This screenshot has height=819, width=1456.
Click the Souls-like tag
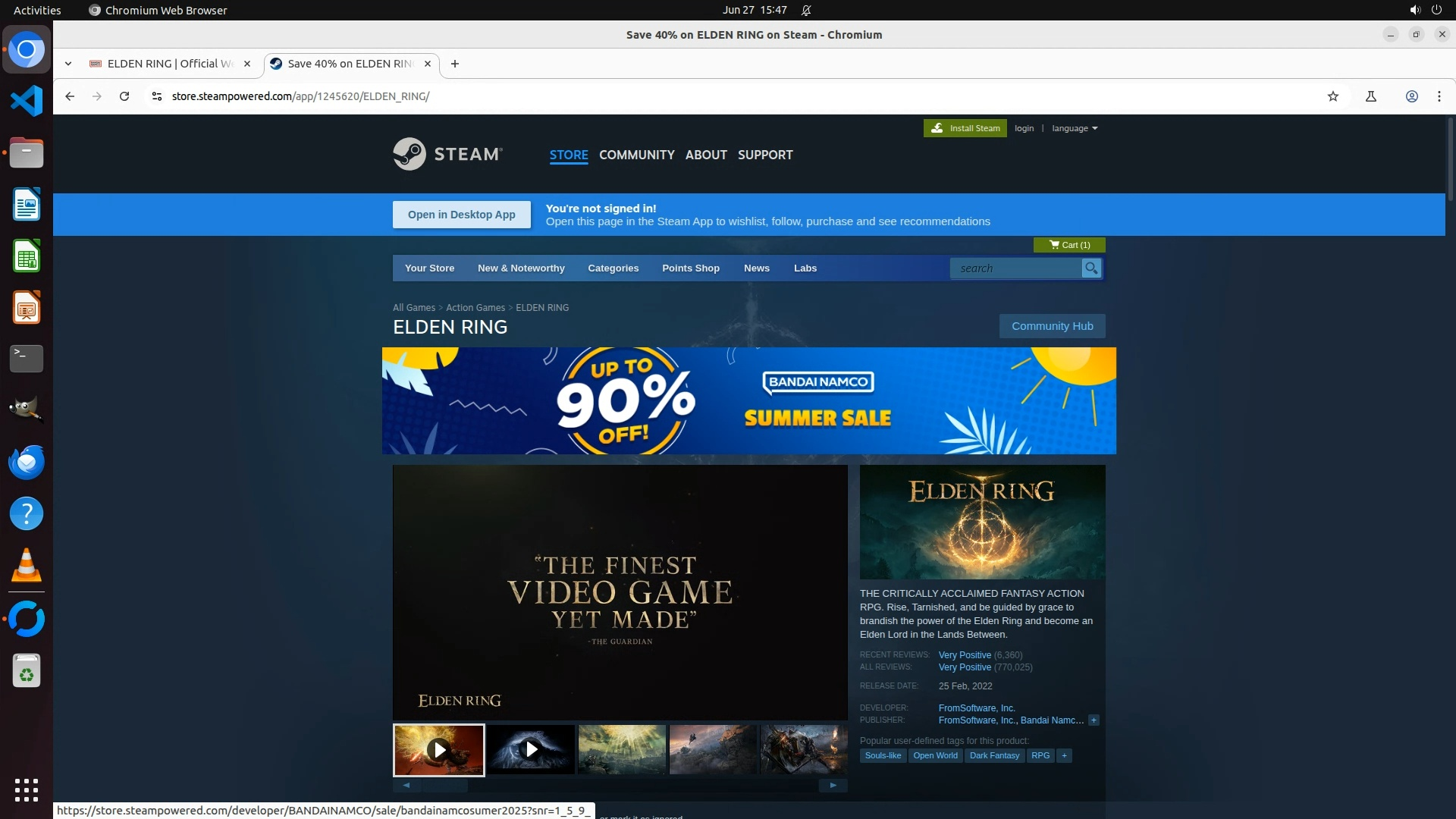point(883,755)
